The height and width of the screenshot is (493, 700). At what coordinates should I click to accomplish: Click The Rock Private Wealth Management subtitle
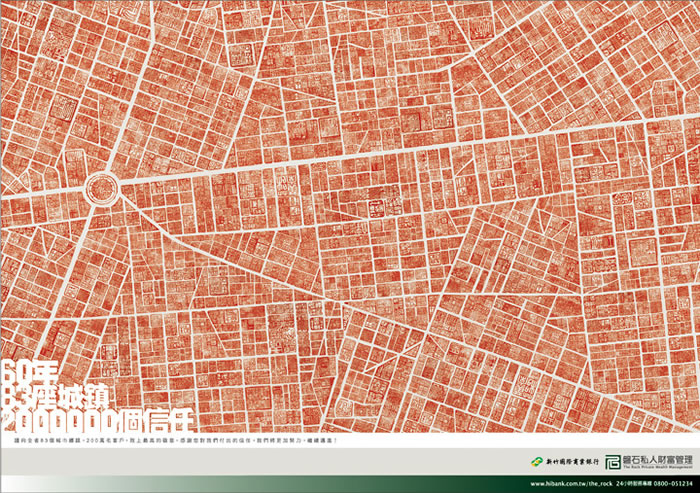tap(654, 465)
